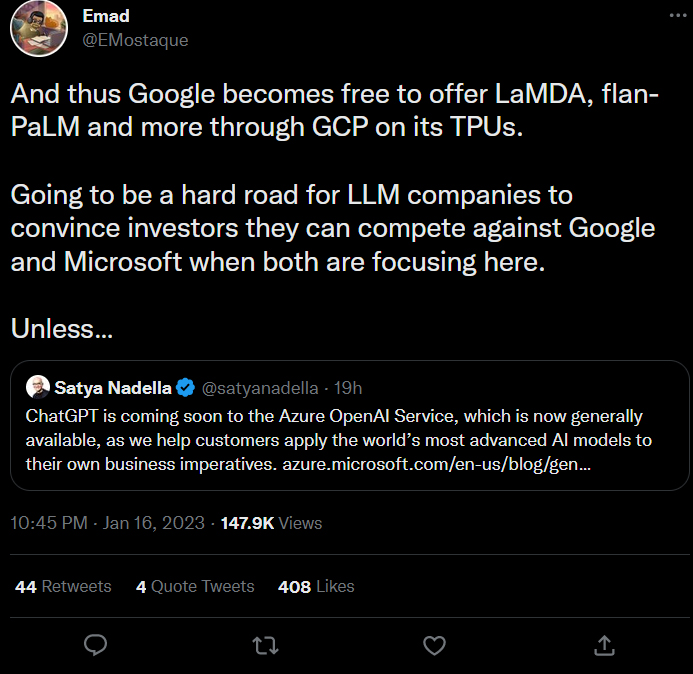The image size is (693, 674).
Task: Click Satya Nadella's blue verified badge
Action: point(185,387)
